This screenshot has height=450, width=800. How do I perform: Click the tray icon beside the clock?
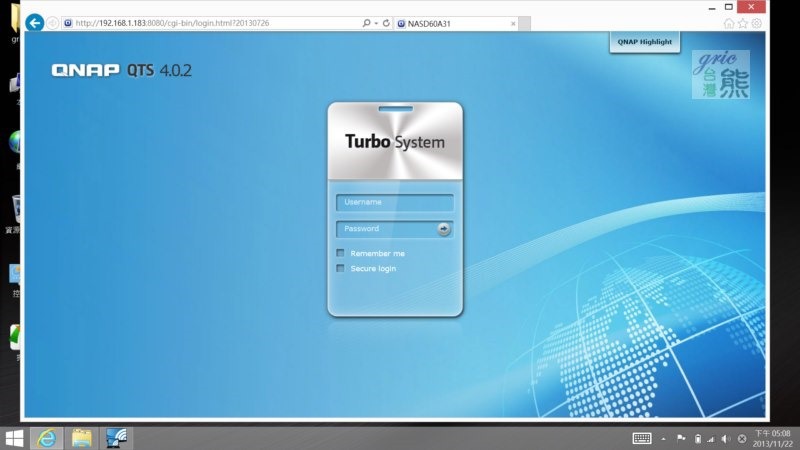pos(742,439)
